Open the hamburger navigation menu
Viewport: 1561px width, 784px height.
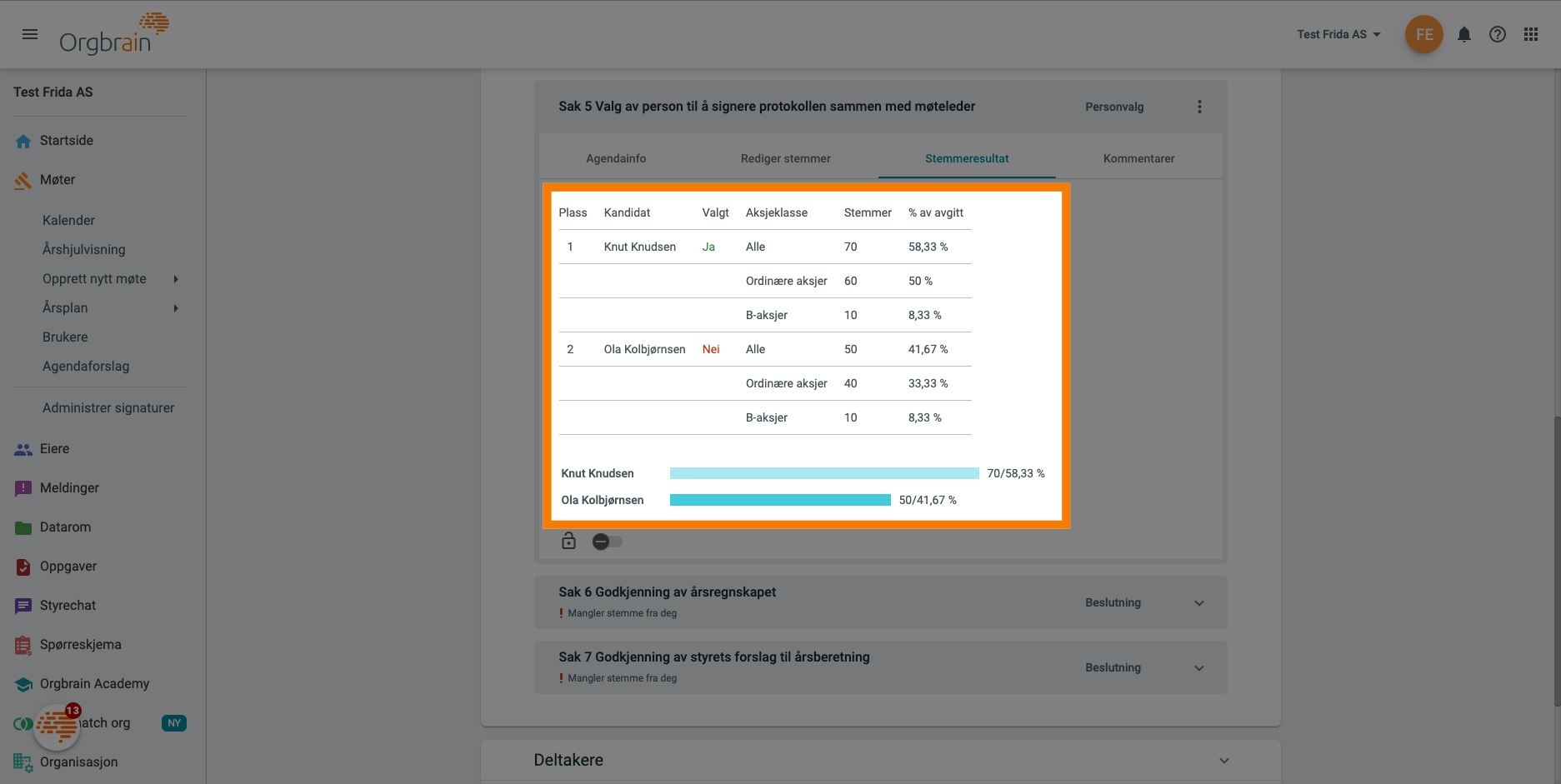coord(30,34)
